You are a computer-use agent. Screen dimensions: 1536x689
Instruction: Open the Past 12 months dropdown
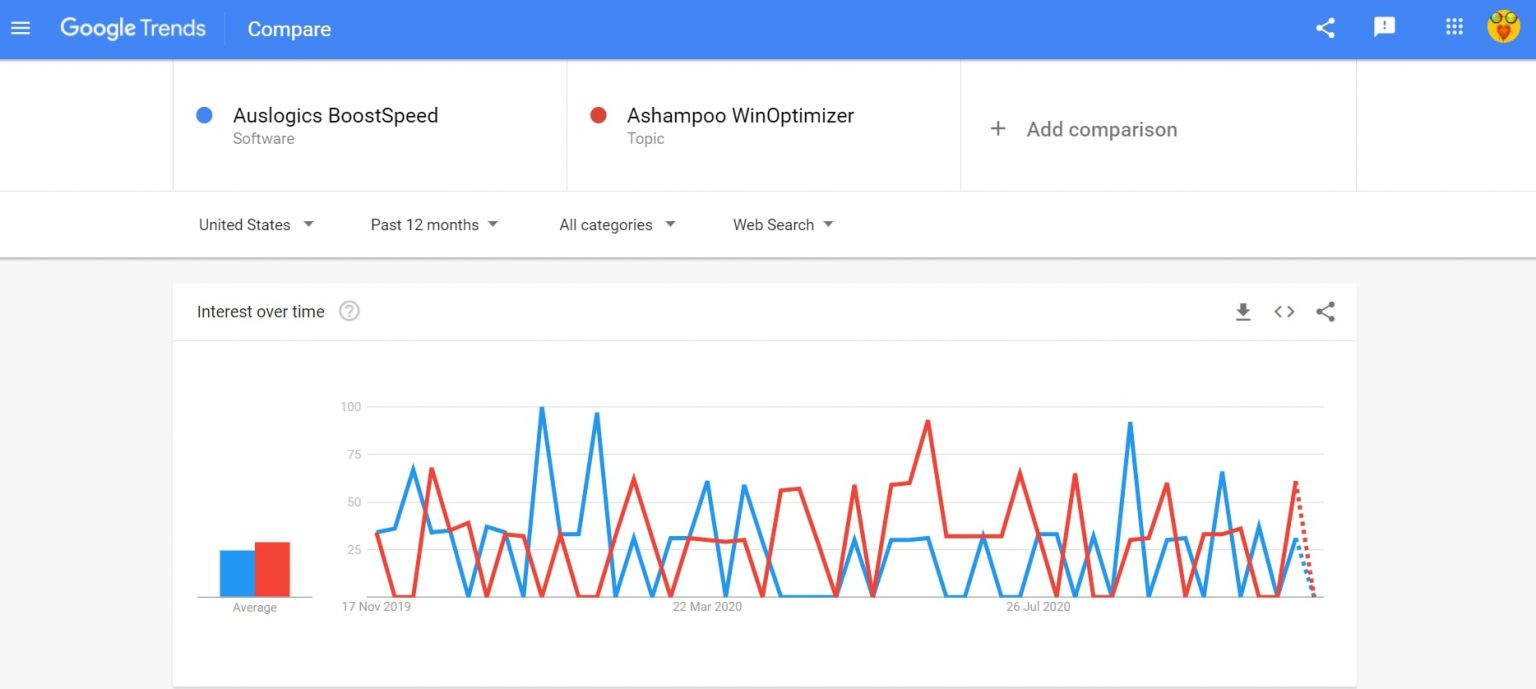[434, 225]
